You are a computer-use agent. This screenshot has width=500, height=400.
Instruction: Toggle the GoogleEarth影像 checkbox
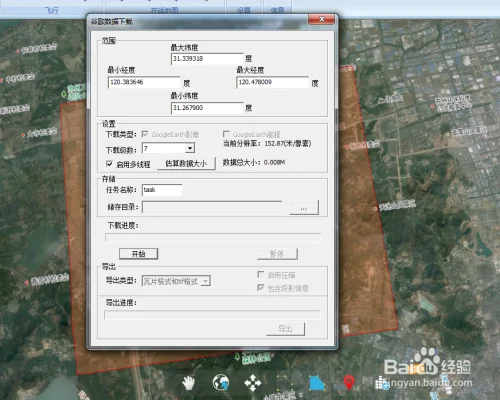pyautogui.click(x=145, y=134)
